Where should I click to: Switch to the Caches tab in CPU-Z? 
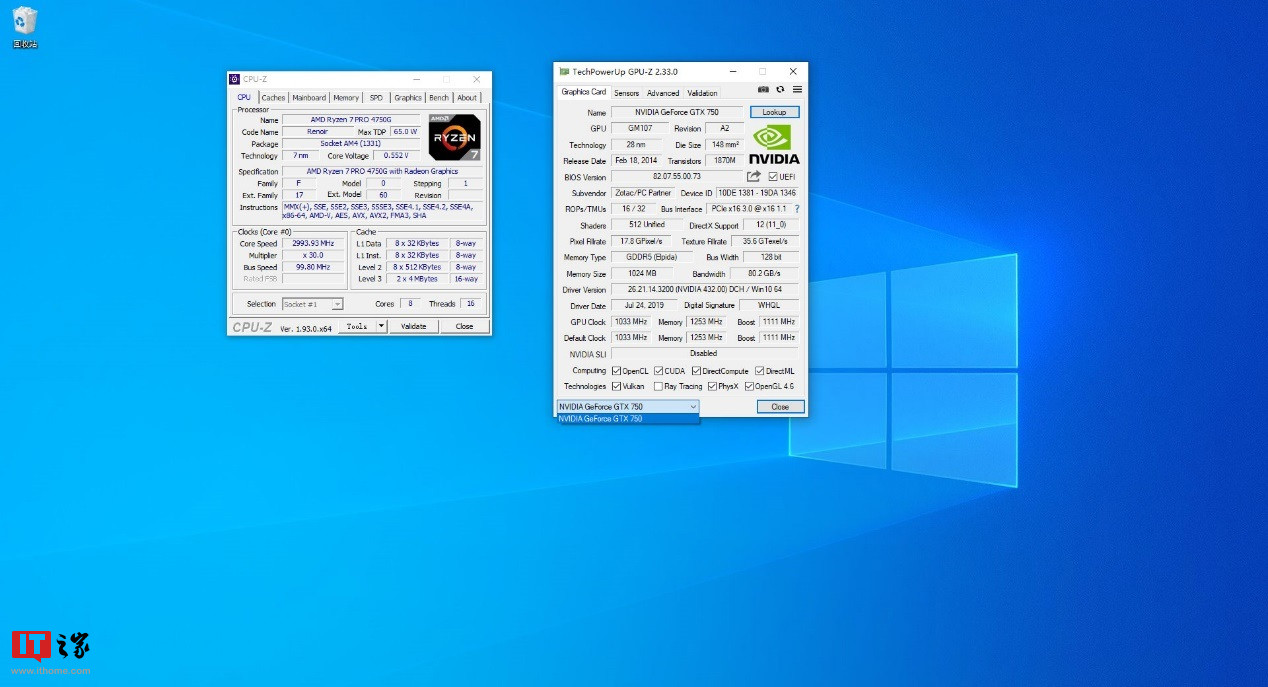[273, 98]
